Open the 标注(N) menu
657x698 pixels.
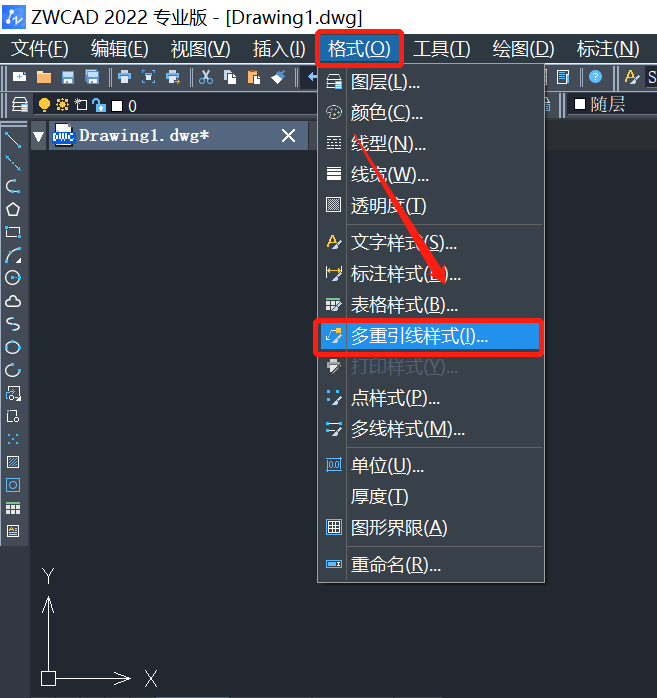(x=608, y=49)
